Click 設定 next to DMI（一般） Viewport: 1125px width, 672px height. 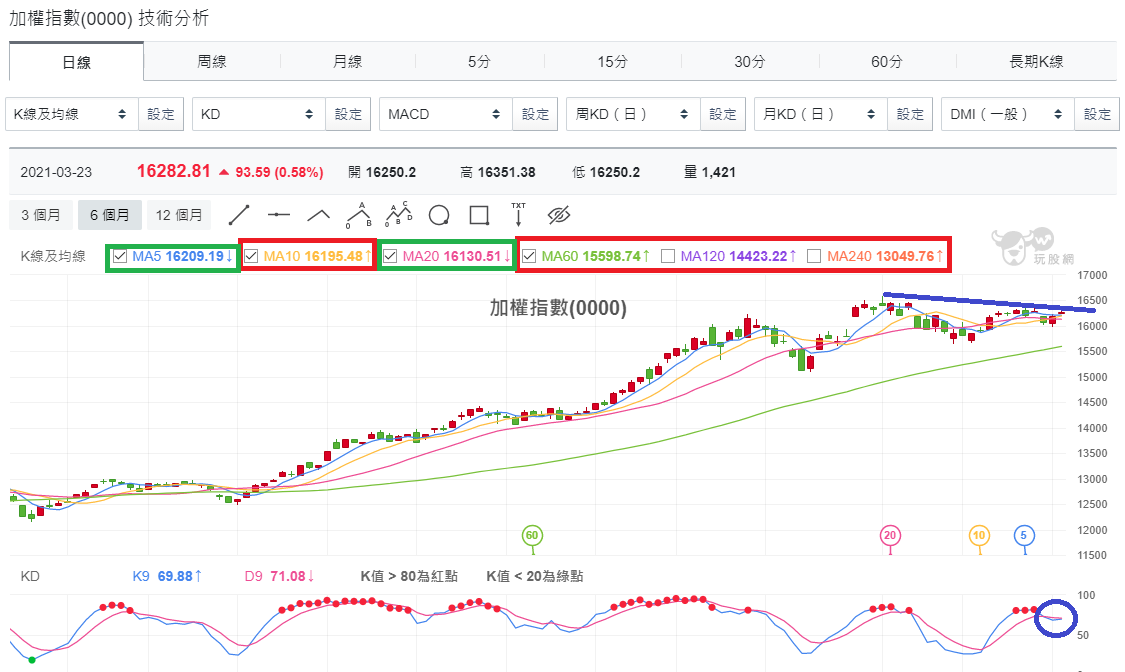coord(1097,114)
